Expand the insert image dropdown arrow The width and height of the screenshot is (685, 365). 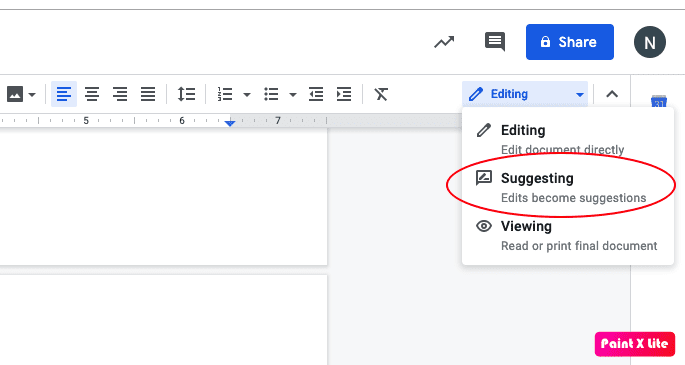(x=32, y=94)
